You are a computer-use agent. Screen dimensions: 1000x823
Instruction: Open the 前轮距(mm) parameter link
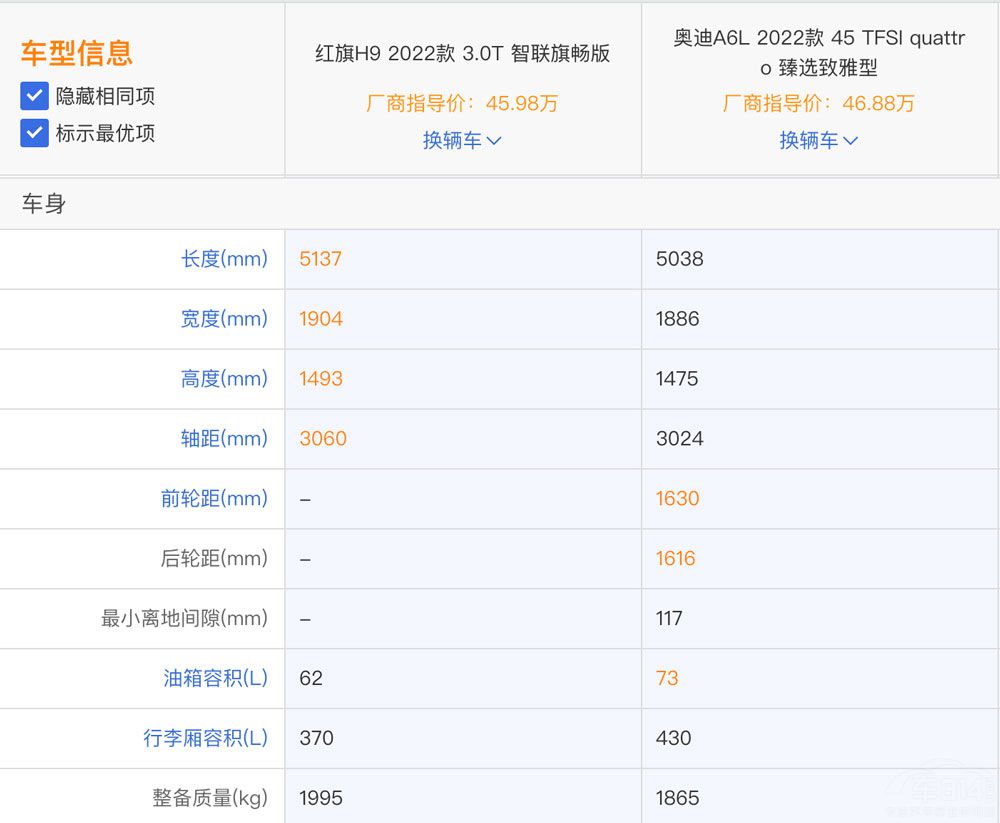click(x=214, y=499)
